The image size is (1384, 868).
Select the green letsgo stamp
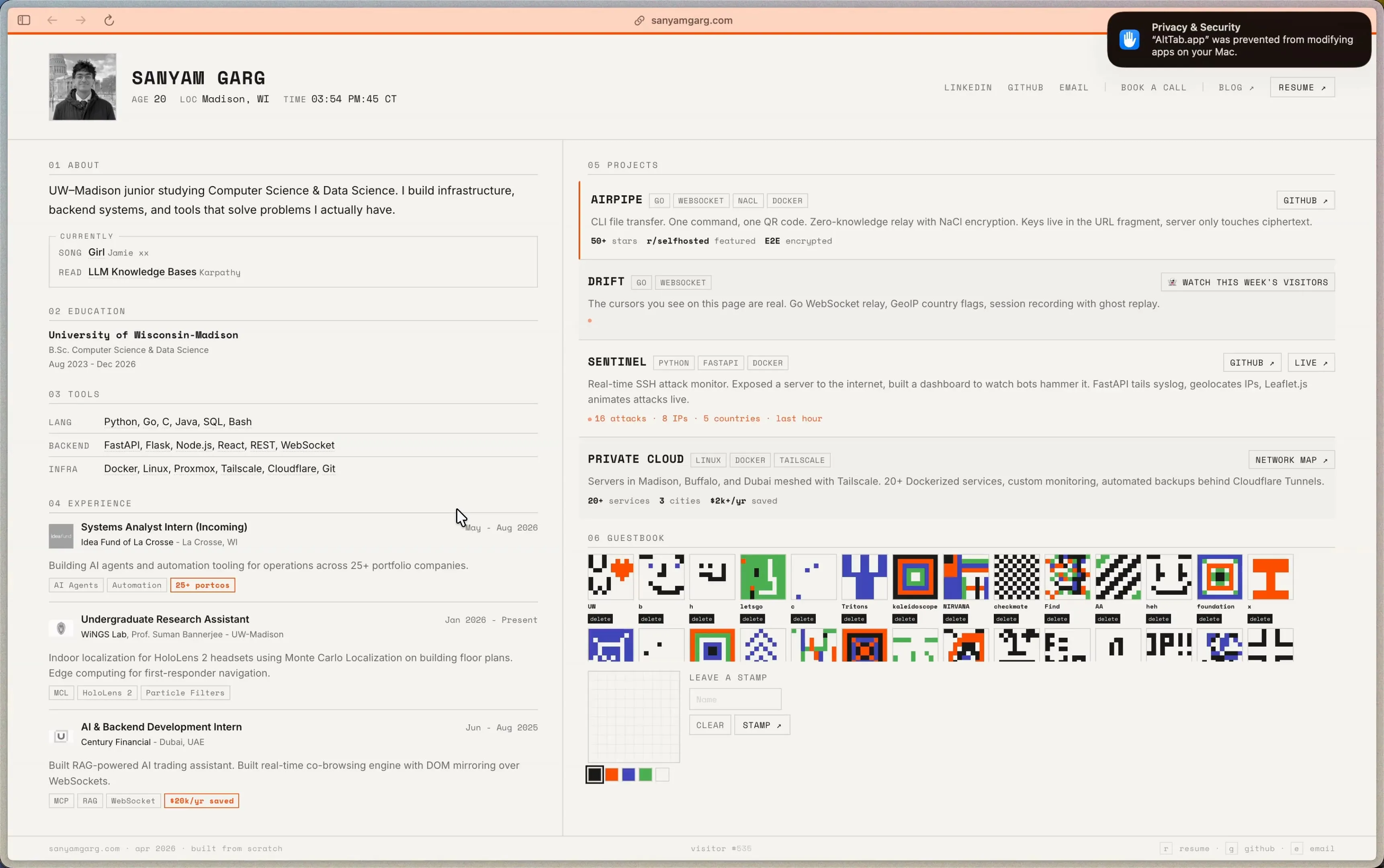click(763, 576)
